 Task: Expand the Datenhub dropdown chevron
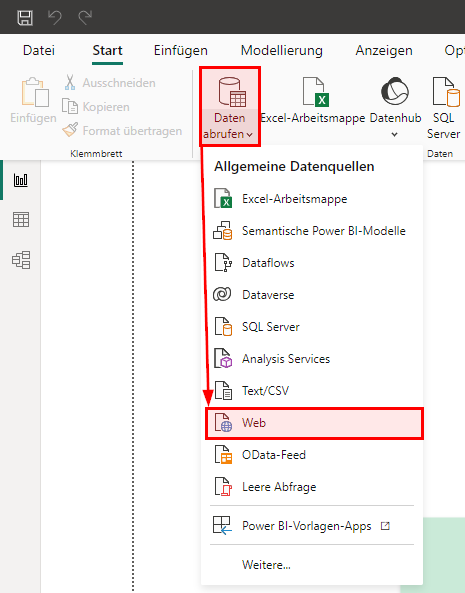pyautogui.click(x=395, y=134)
